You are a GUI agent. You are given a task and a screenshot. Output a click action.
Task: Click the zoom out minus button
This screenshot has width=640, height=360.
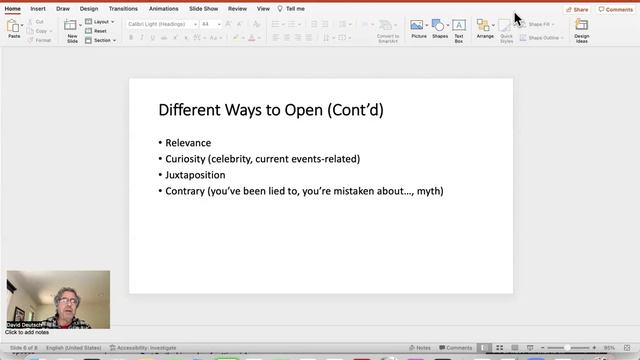point(542,348)
